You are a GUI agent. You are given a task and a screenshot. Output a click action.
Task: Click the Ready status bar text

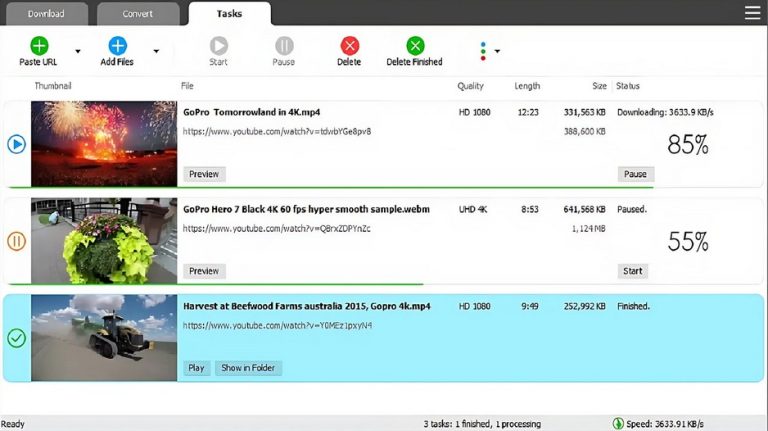(13, 424)
